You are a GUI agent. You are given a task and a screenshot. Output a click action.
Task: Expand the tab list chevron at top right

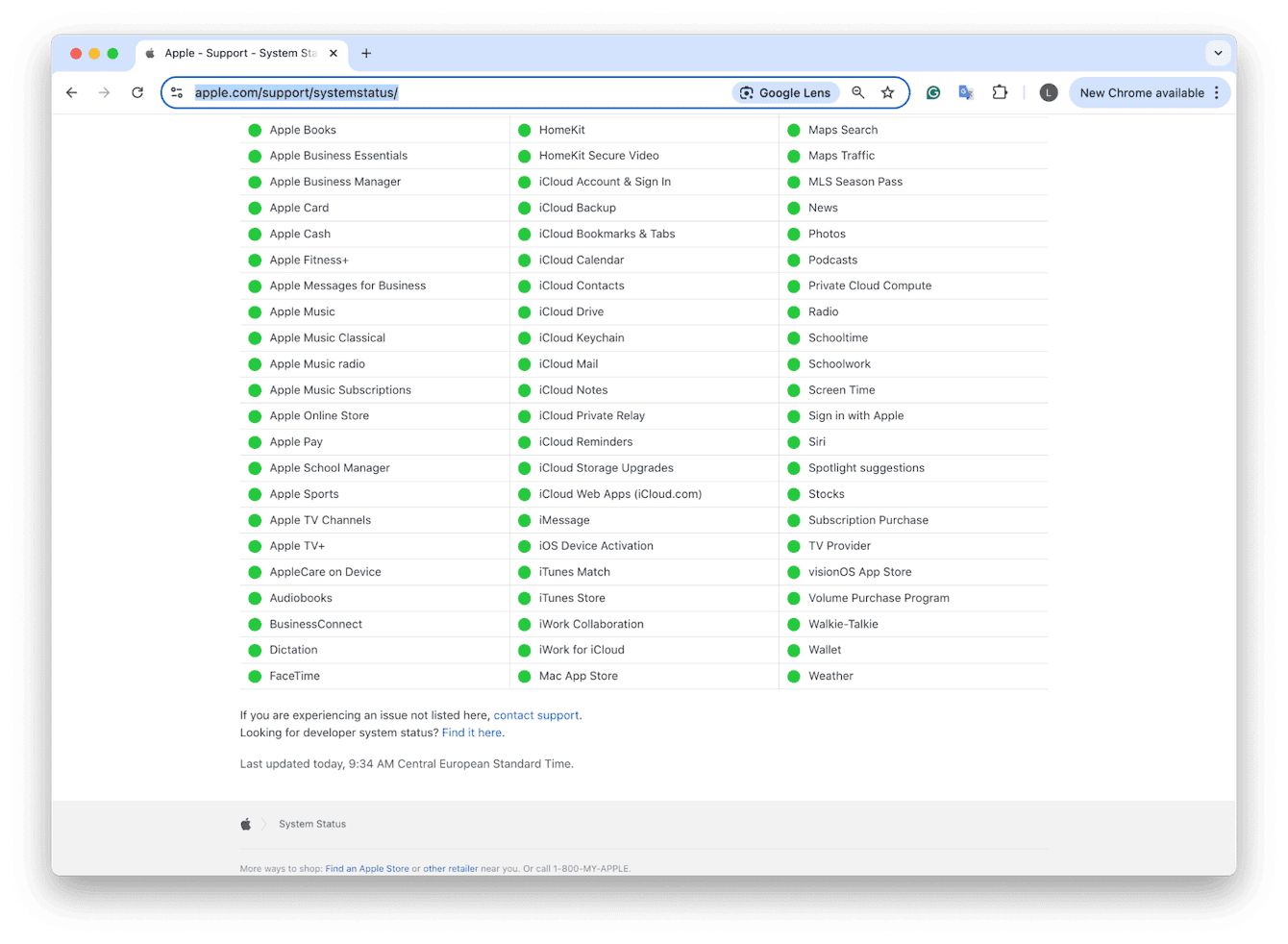[1218, 53]
